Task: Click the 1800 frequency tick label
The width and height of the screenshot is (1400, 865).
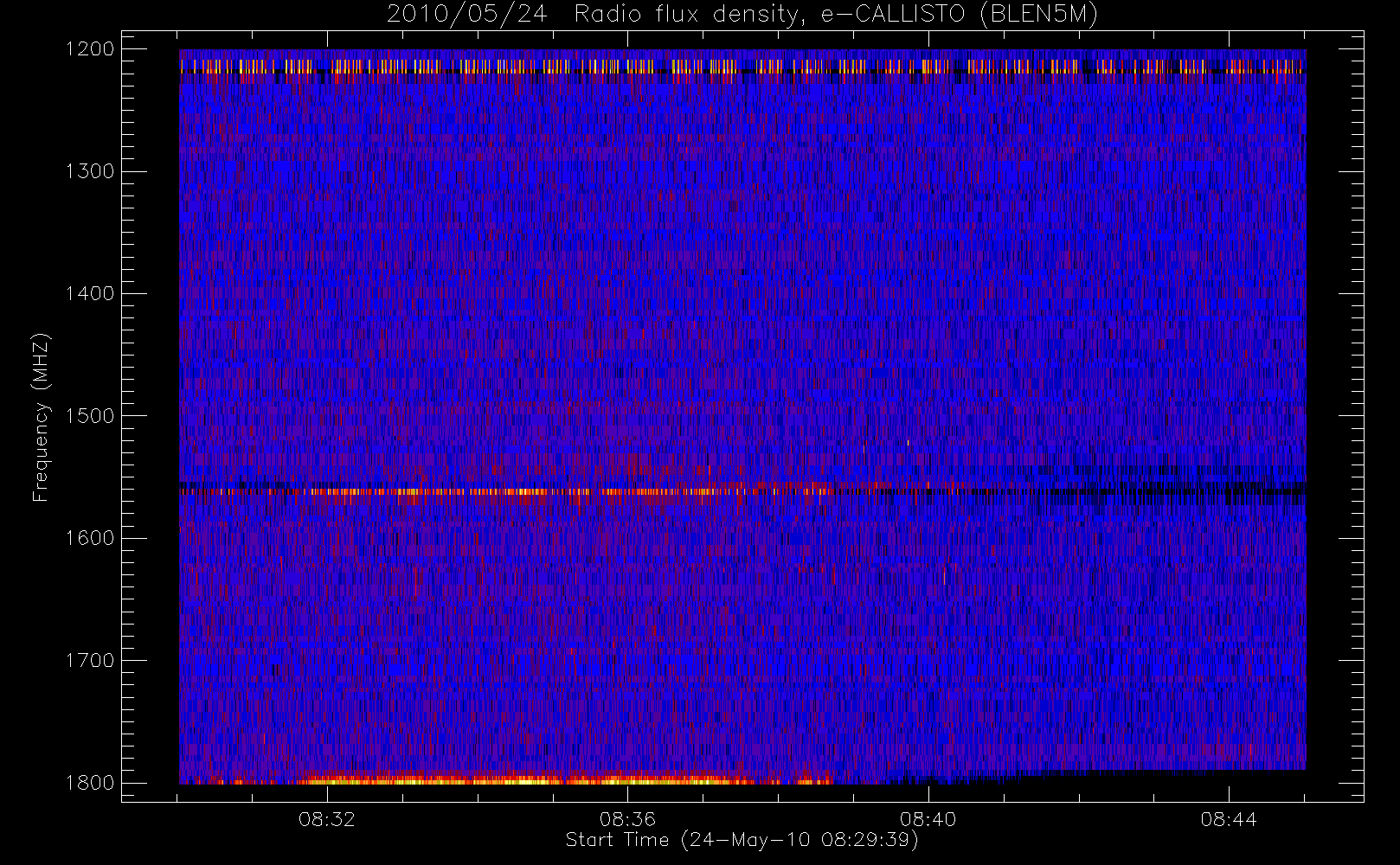Action: [x=91, y=783]
